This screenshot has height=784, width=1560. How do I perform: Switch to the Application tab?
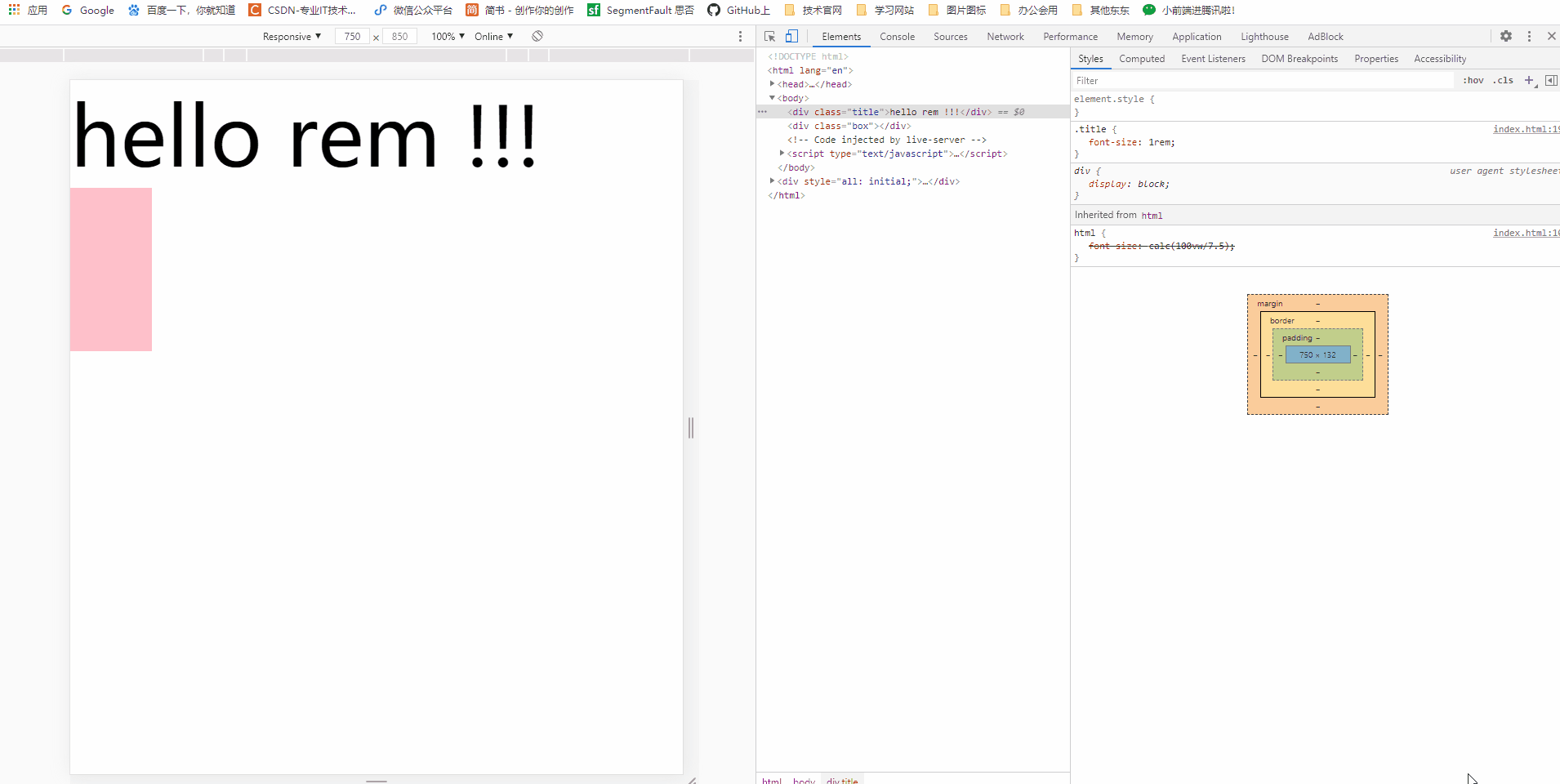click(x=1197, y=37)
